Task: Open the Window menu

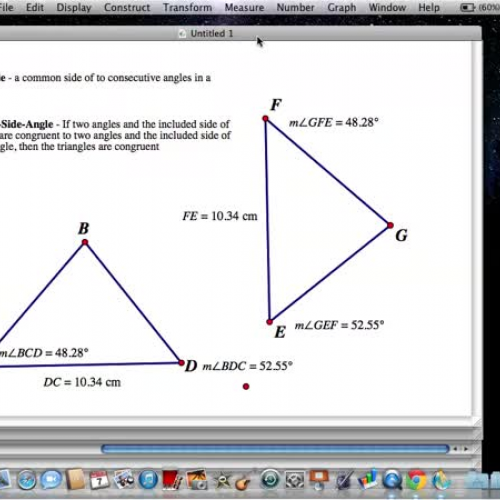Action: (387, 7)
